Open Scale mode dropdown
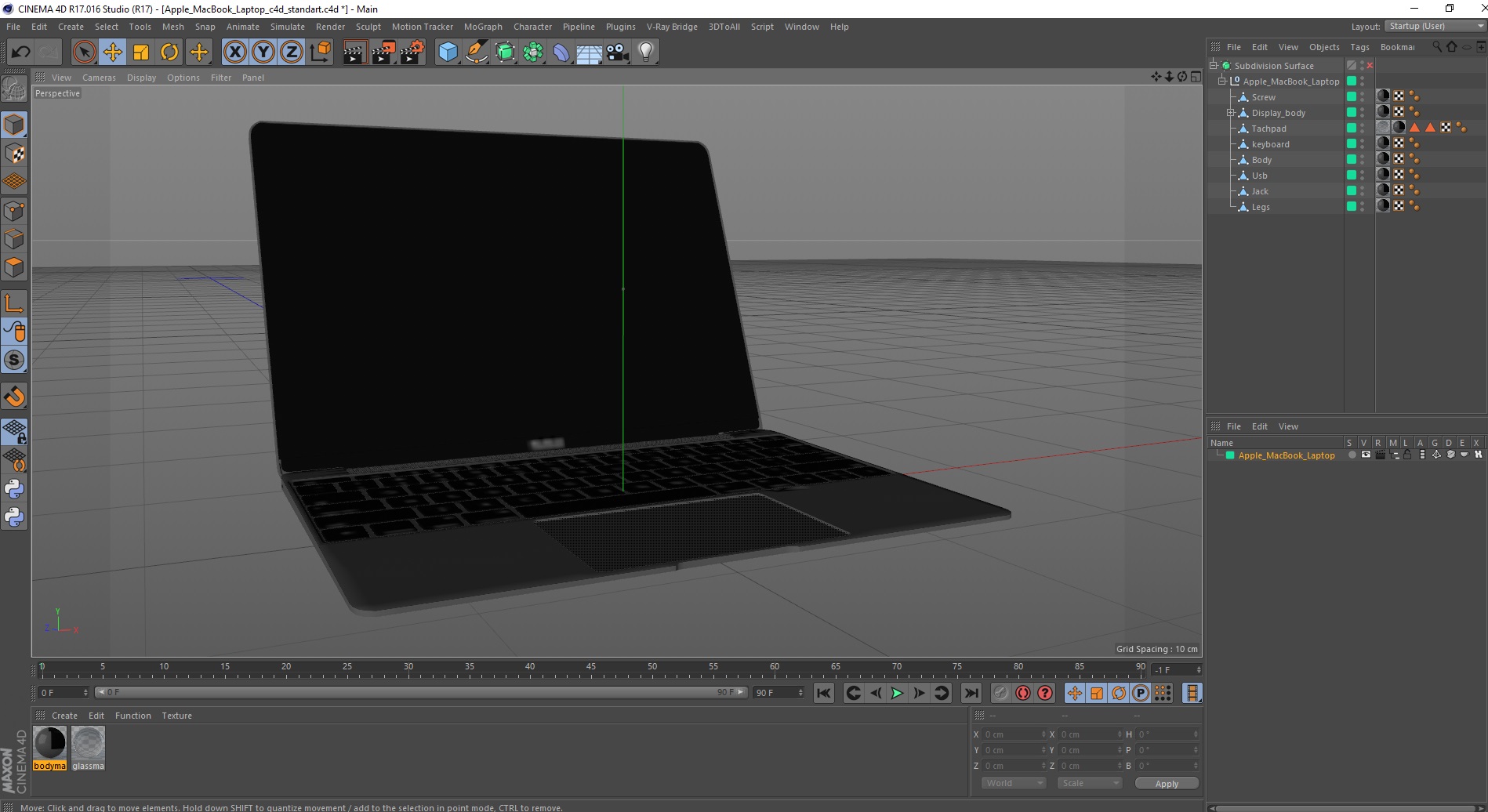The image size is (1488, 812). pyautogui.click(x=1090, y=783)
